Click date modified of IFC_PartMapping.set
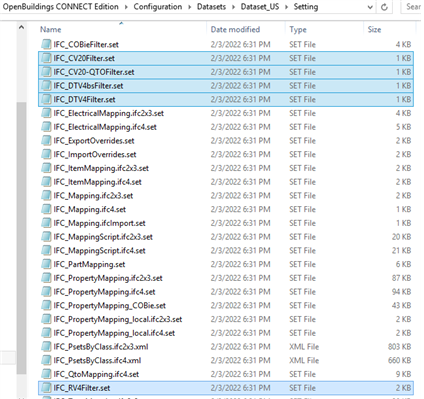Screen dimensions: 424x399 240,264
